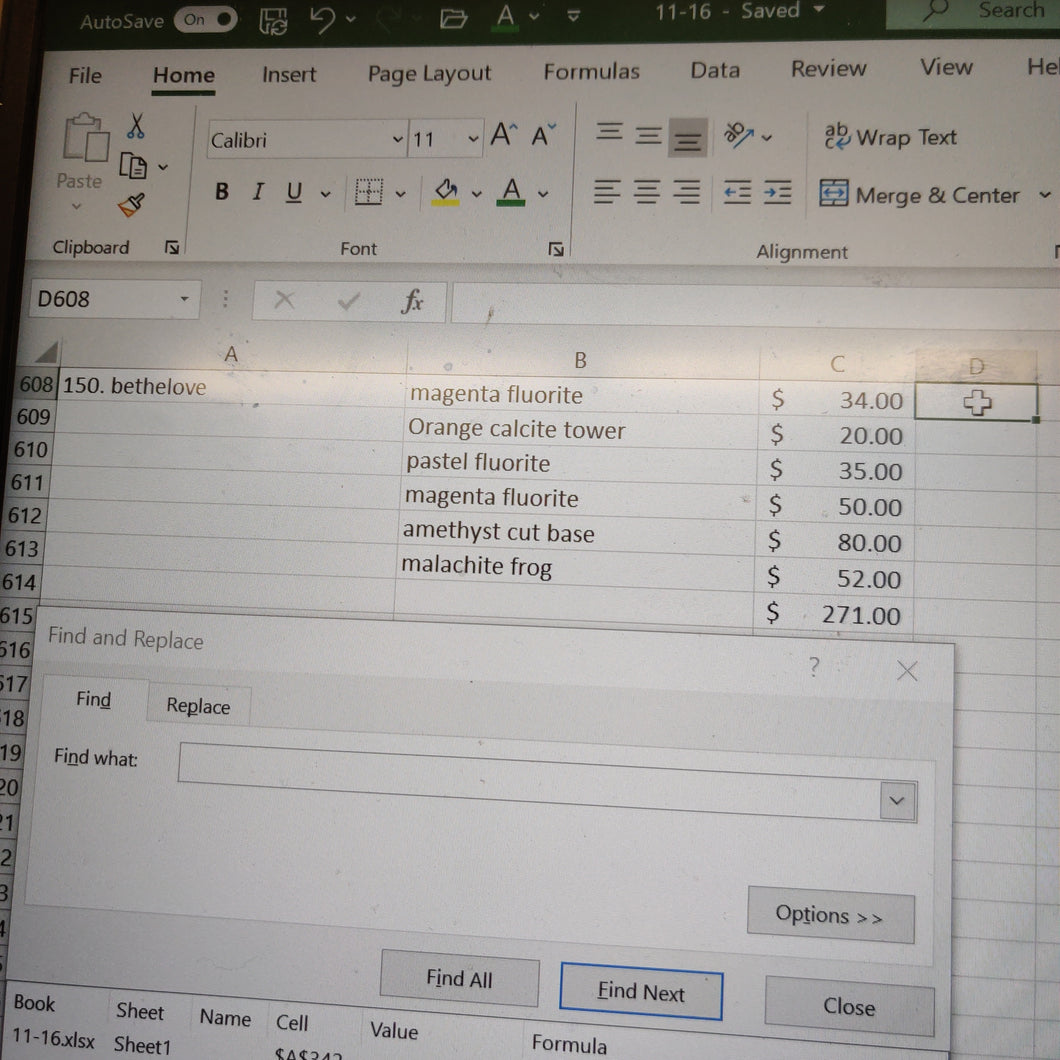1060x1060 pixels.
Task: Center text horizontally
Action: 647,193
